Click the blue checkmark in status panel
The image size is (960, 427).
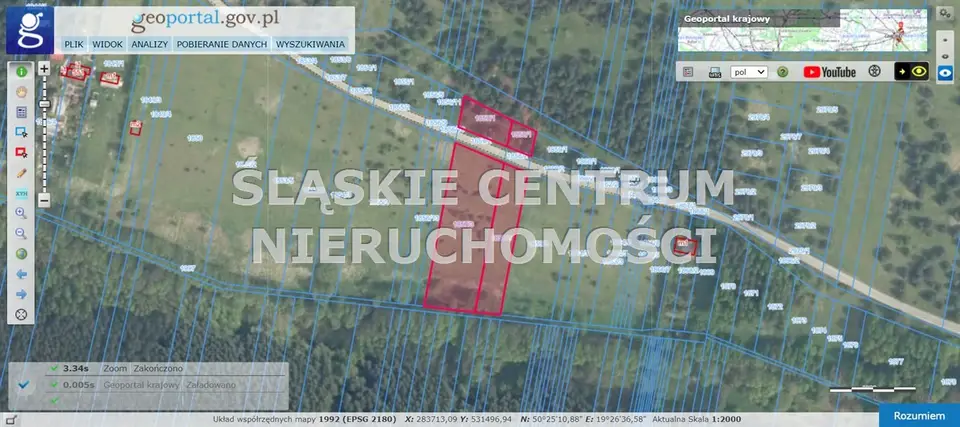click(23, 385)
